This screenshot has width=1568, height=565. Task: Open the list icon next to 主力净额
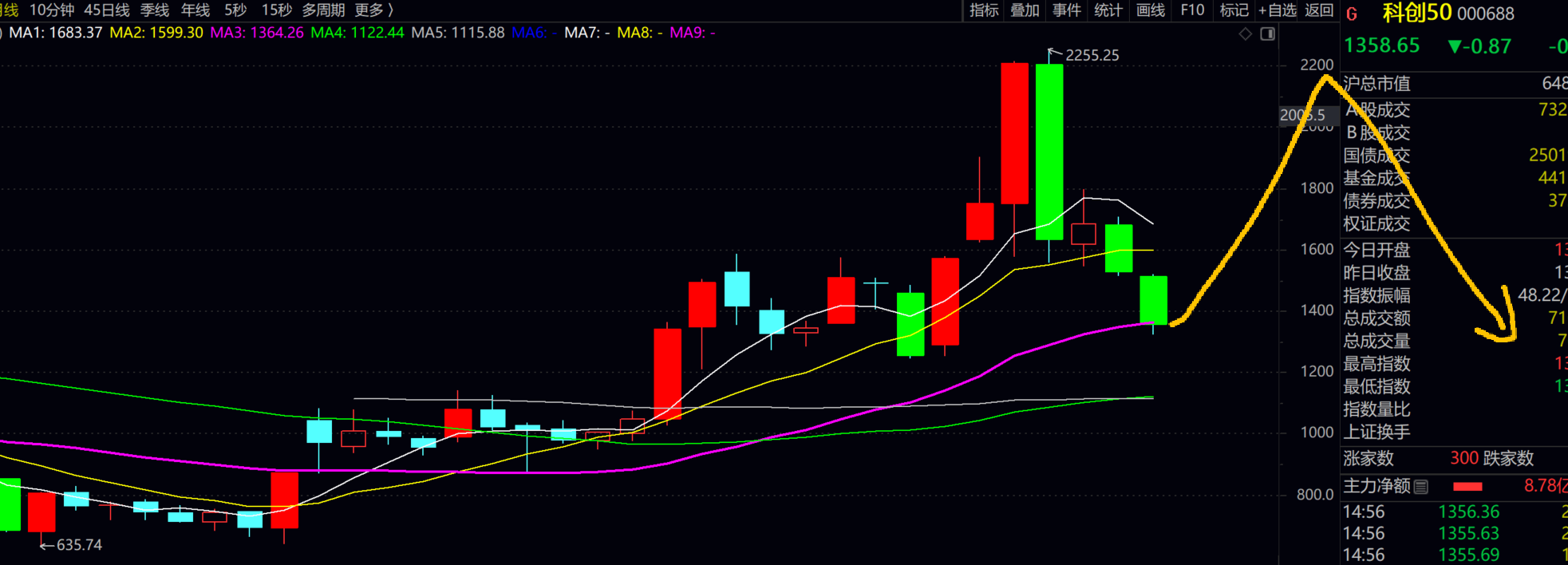[1421, 486]
